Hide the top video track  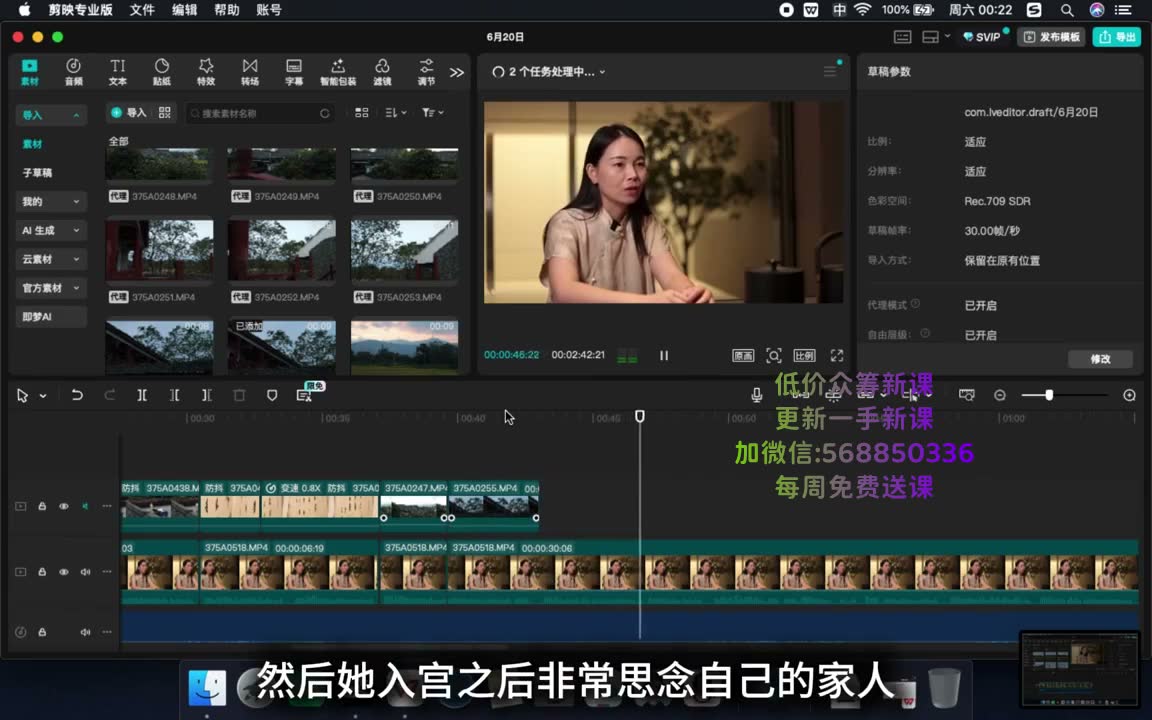click(x=64, y=506)
